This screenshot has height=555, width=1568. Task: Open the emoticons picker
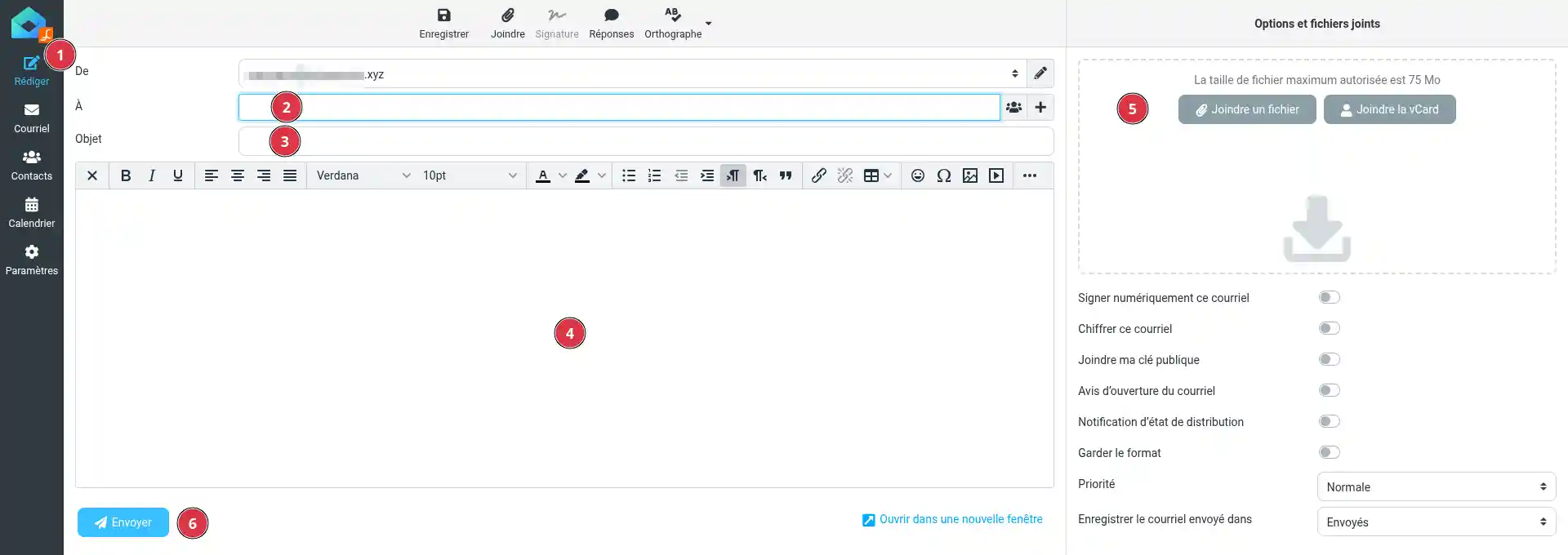[x=918, y=175]
